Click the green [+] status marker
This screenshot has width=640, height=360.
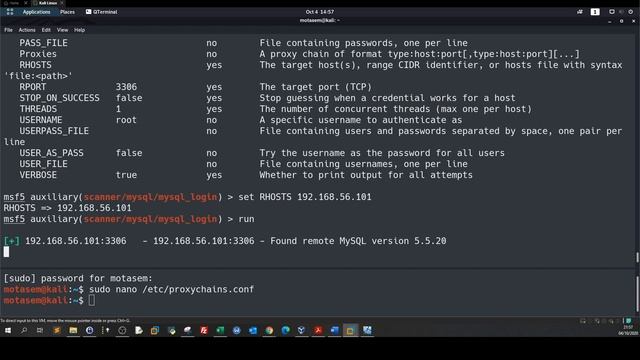[x=11, y=241]
